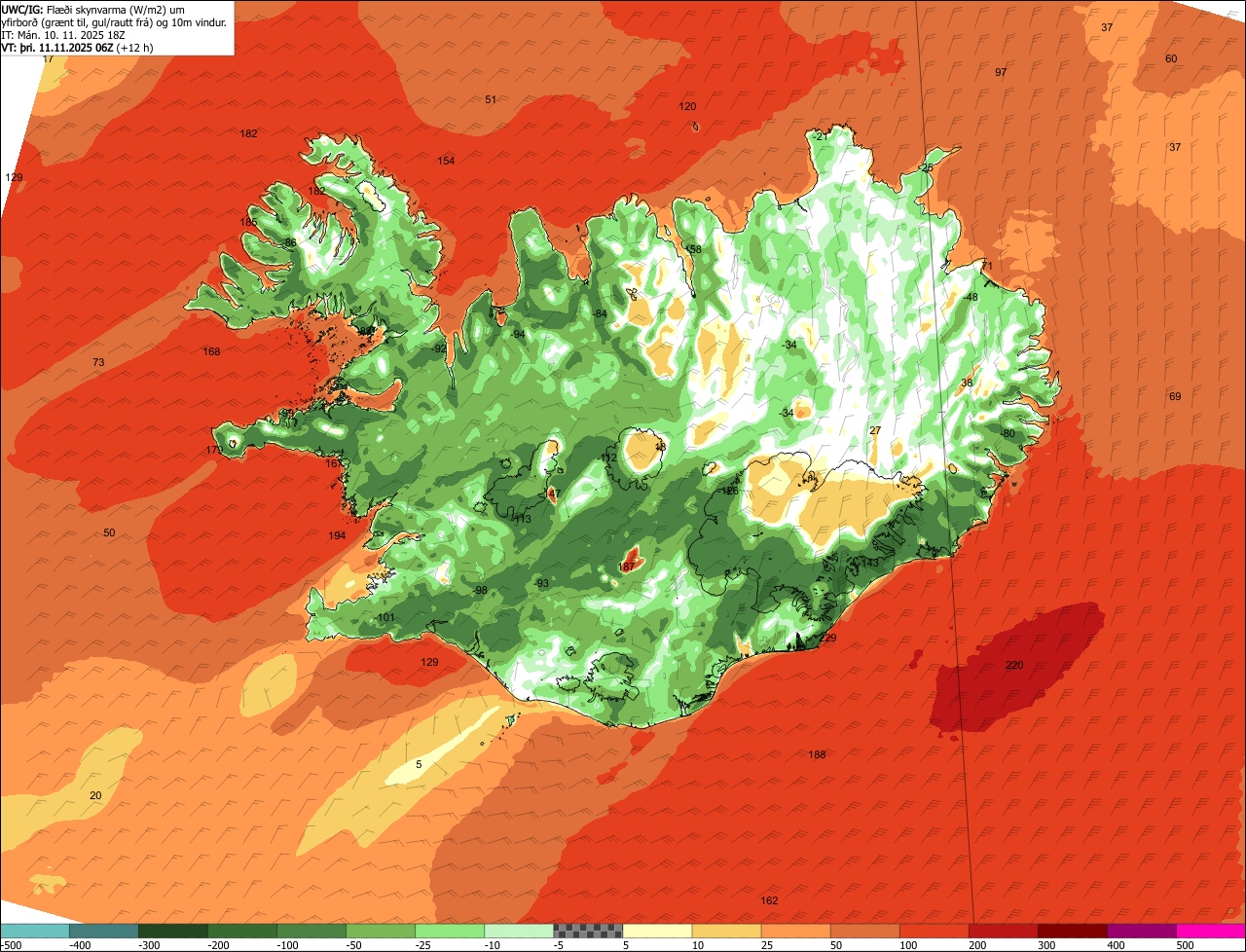The height and width of the screenshot is (952, 1246).
Task: Pick the -200 to -100 green legend swatch
Action: pyautogui.click(x=241, y=931)
